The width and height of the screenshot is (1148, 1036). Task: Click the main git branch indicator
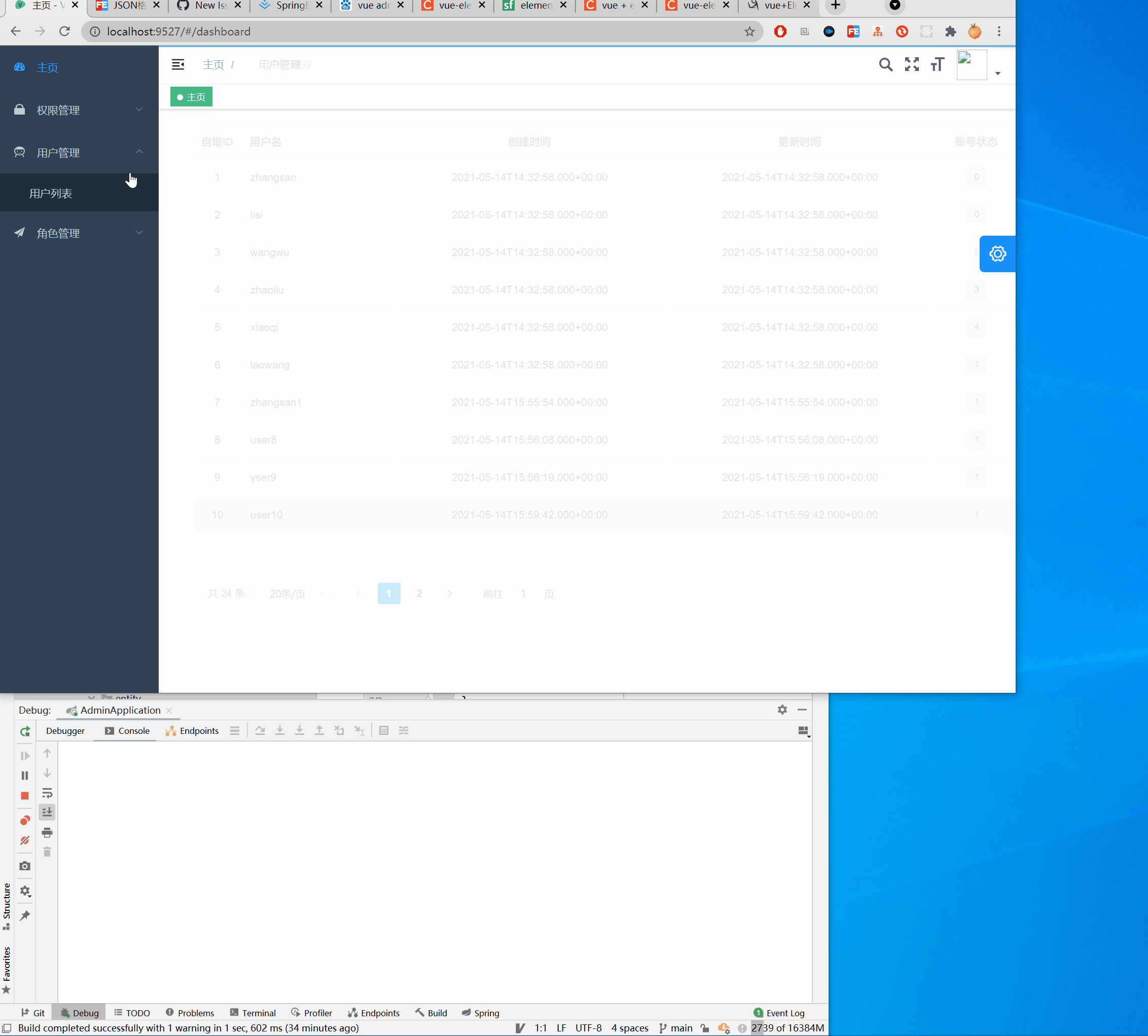[x=675, y=1028]
